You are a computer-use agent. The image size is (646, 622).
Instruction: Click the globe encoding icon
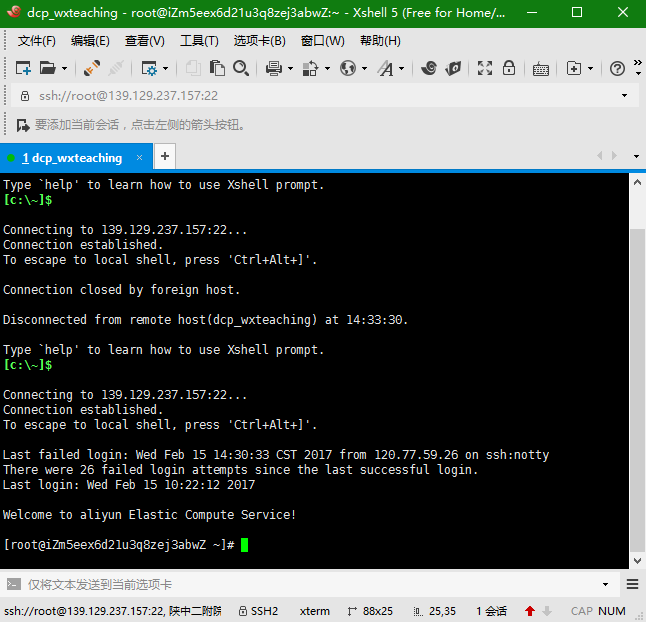coord(347,68)
